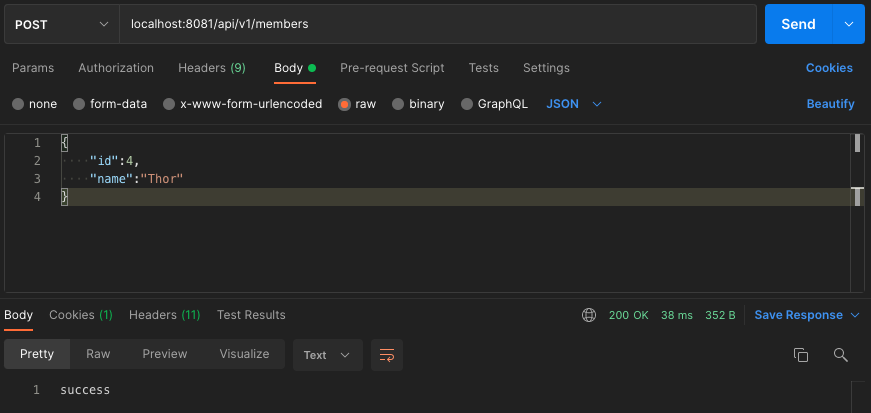Click the "id":4 line in editor
Viewport: 871px width, 413px height.
pyautogui.click(x=114, y=161)
